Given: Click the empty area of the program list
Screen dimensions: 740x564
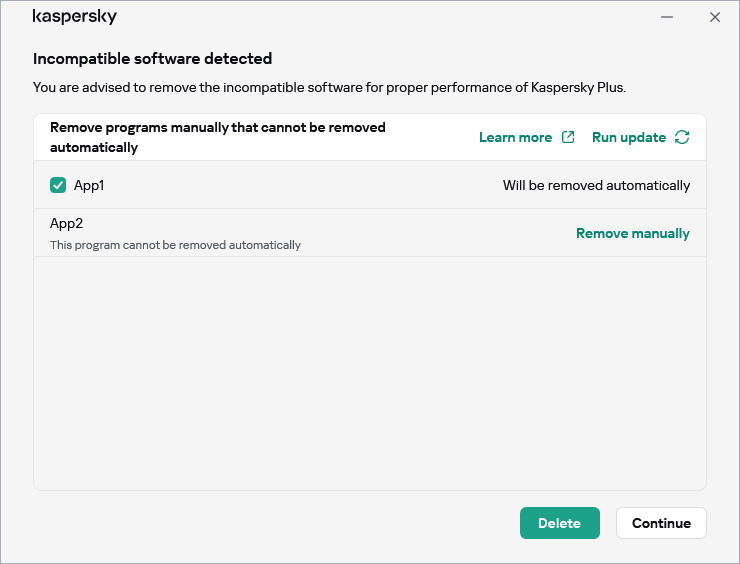Looking at the screenshot, I should (x=370, y=370).
